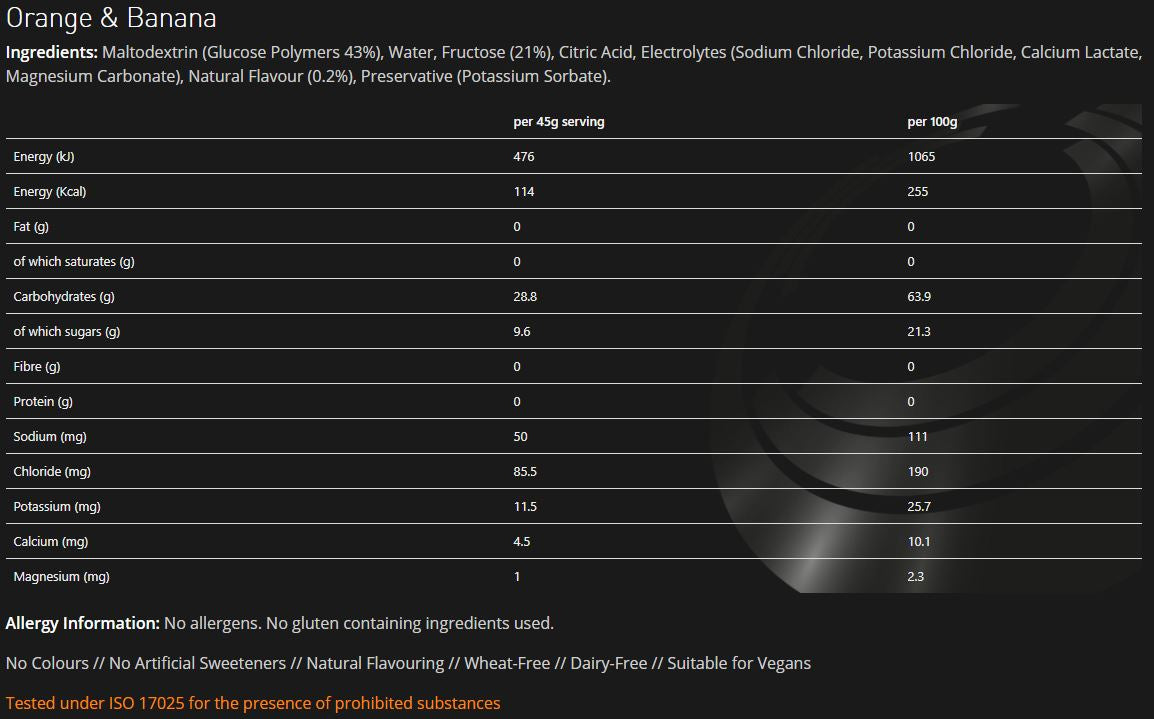Click the Orange & Banana heading

(x=111, y=18)
